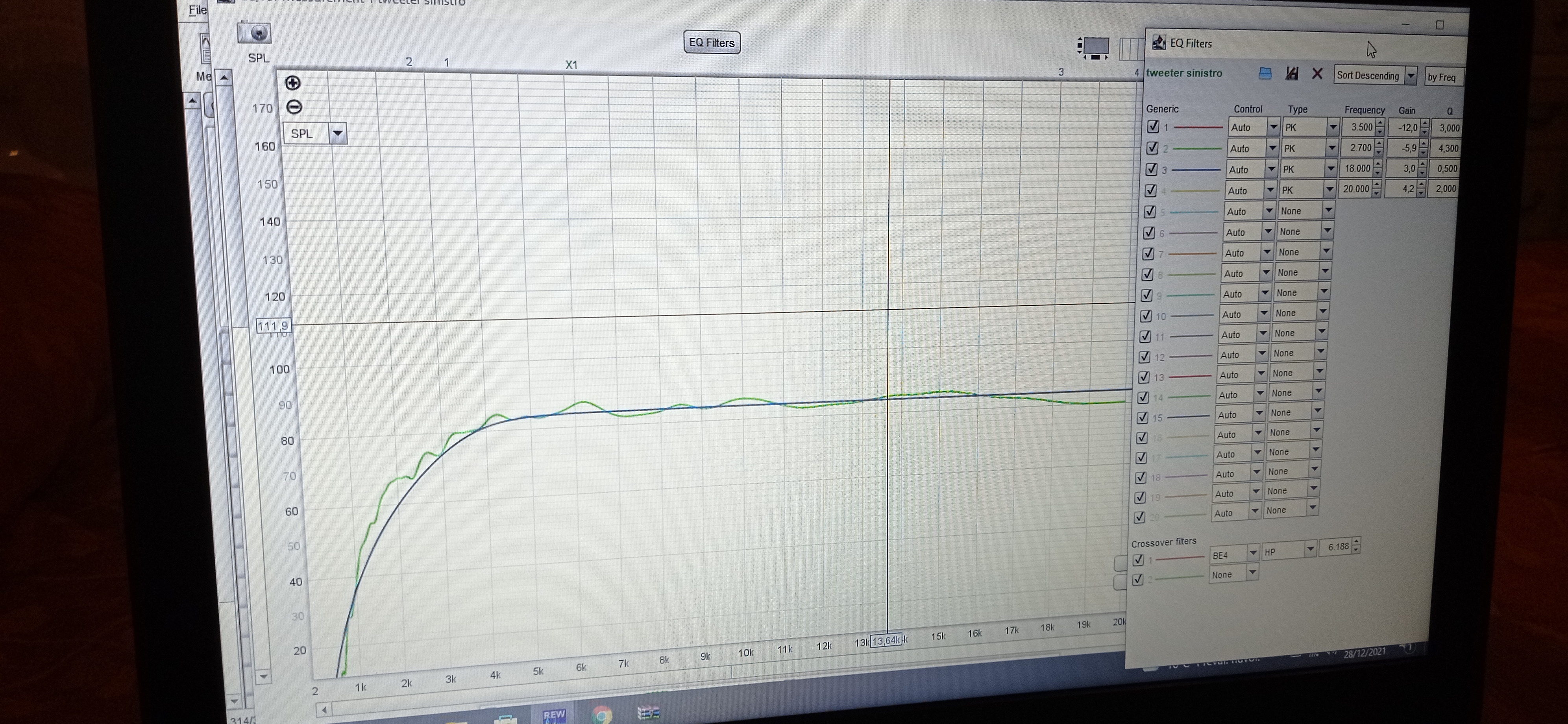Click filter 1 frequency stepper arrows
This screenshot has height=724, width=1568.
point(1380,127)
